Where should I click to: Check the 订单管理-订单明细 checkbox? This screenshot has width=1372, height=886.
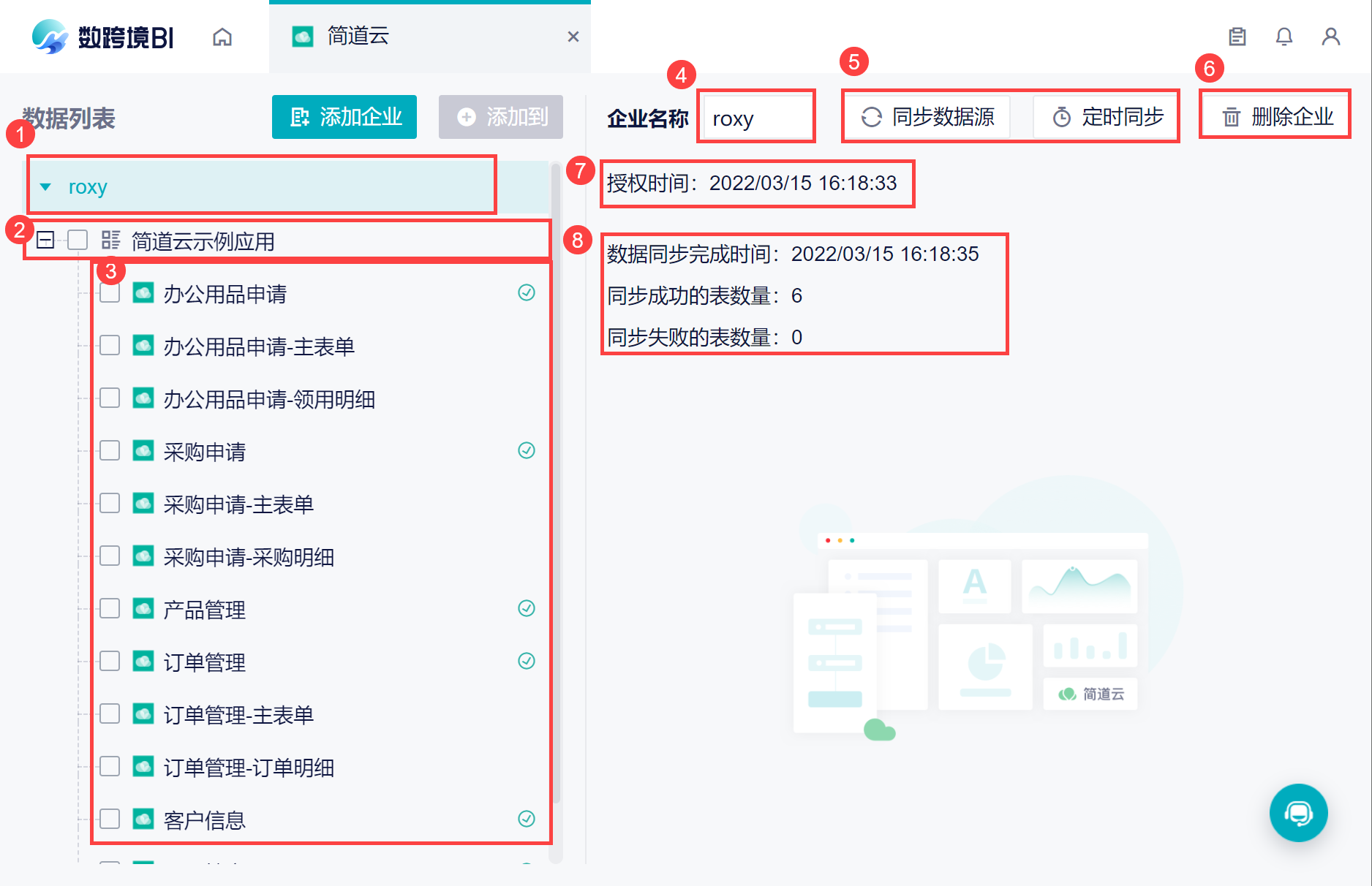pyautogui.click(x=110, y=766)
